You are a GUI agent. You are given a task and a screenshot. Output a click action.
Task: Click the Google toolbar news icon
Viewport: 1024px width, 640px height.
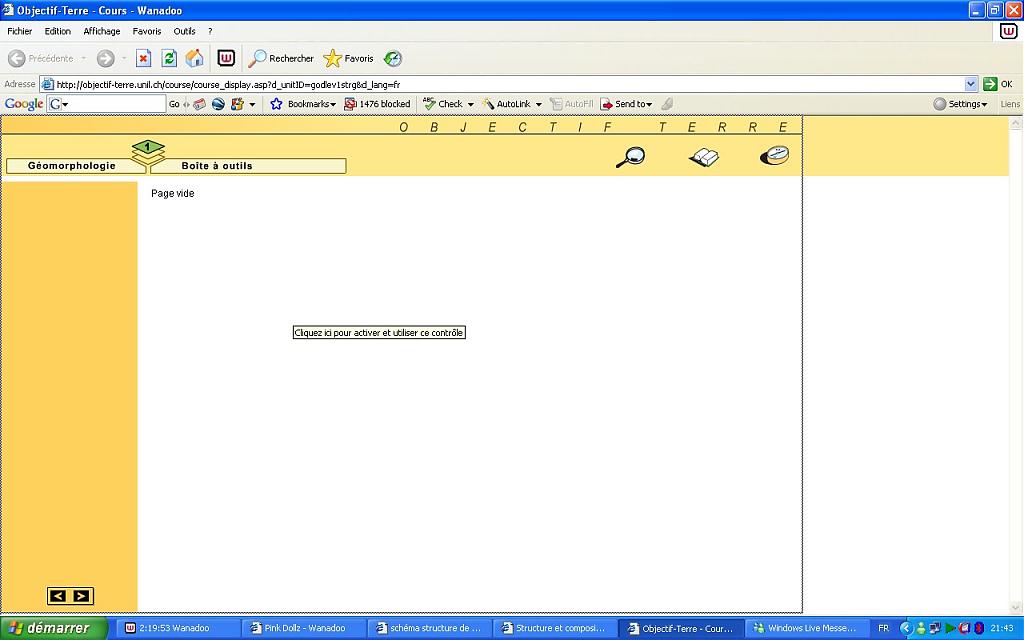pyautogui.click(x=199, y=104)
